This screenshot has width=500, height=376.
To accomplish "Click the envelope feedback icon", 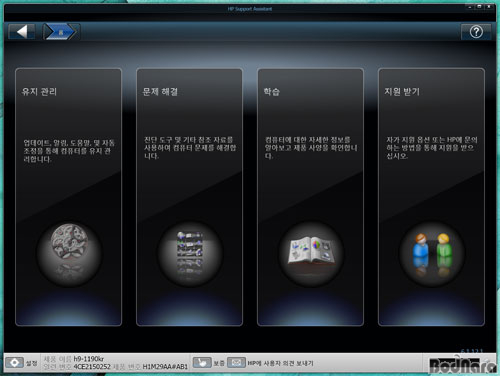I will tap(236, 362).
